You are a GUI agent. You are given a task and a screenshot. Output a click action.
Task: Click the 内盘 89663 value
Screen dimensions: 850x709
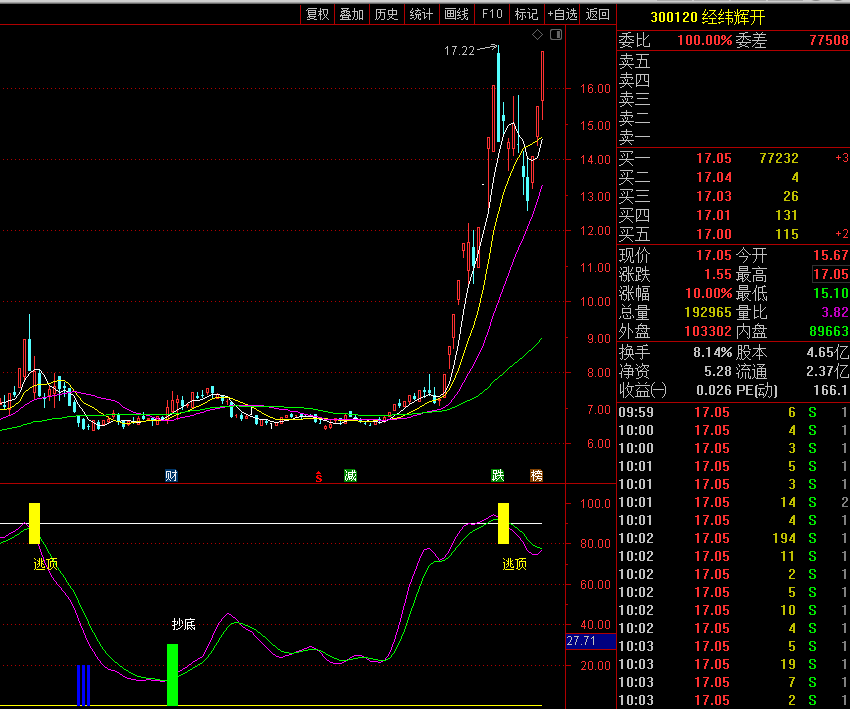(x=828, y=331)
